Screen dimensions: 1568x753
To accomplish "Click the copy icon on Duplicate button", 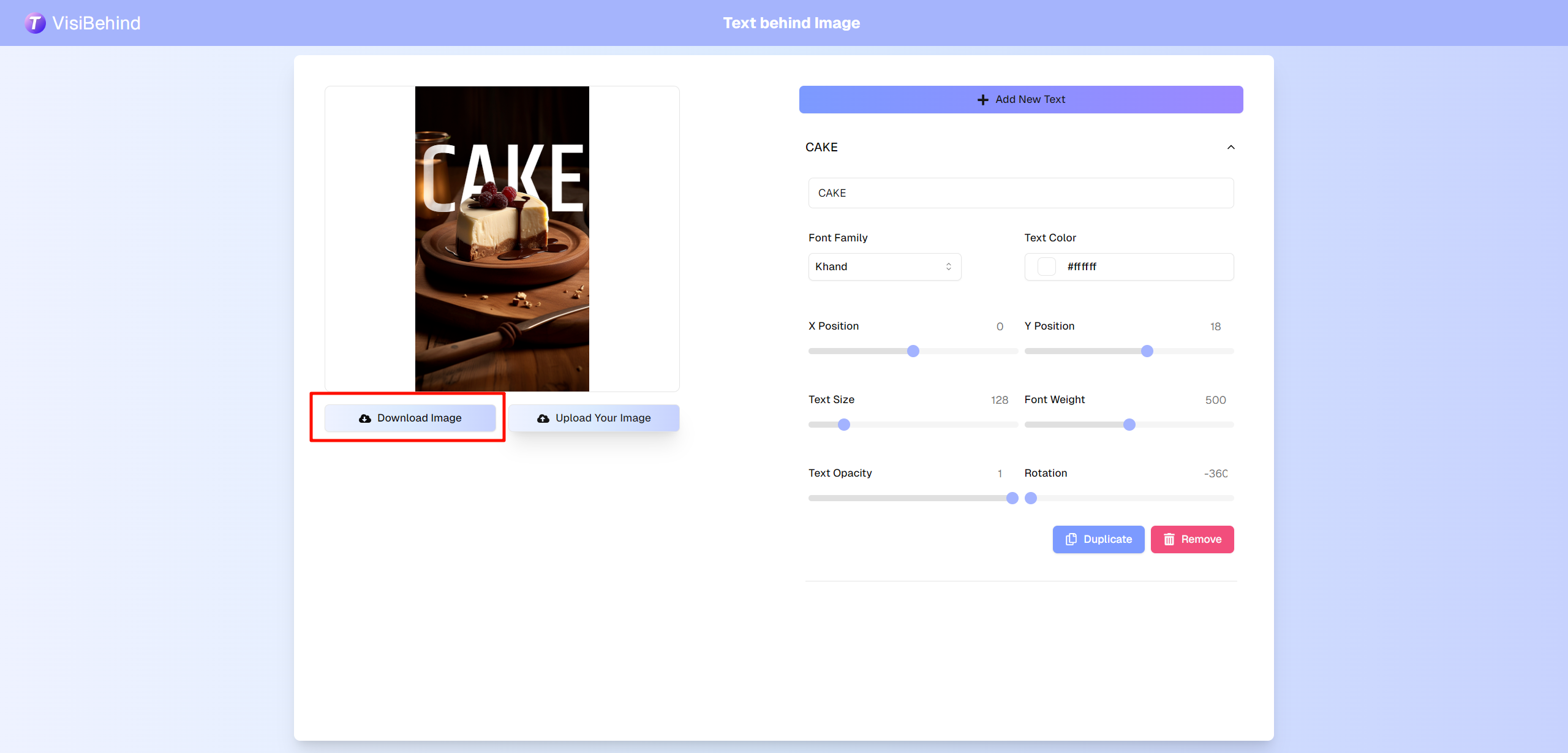I will coord(1071,539).
